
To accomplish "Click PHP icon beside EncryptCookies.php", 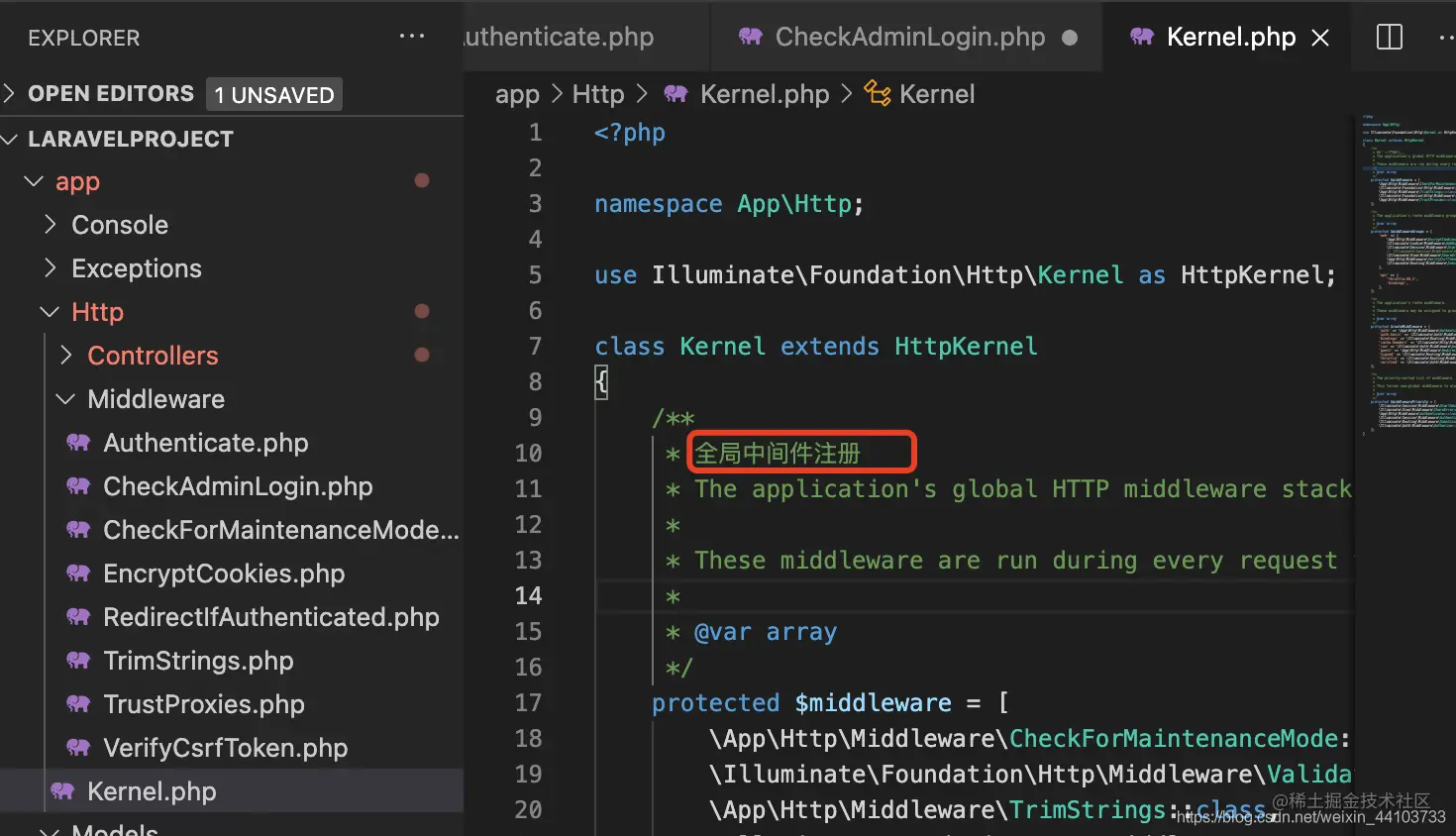I will (x=78, y=573).
